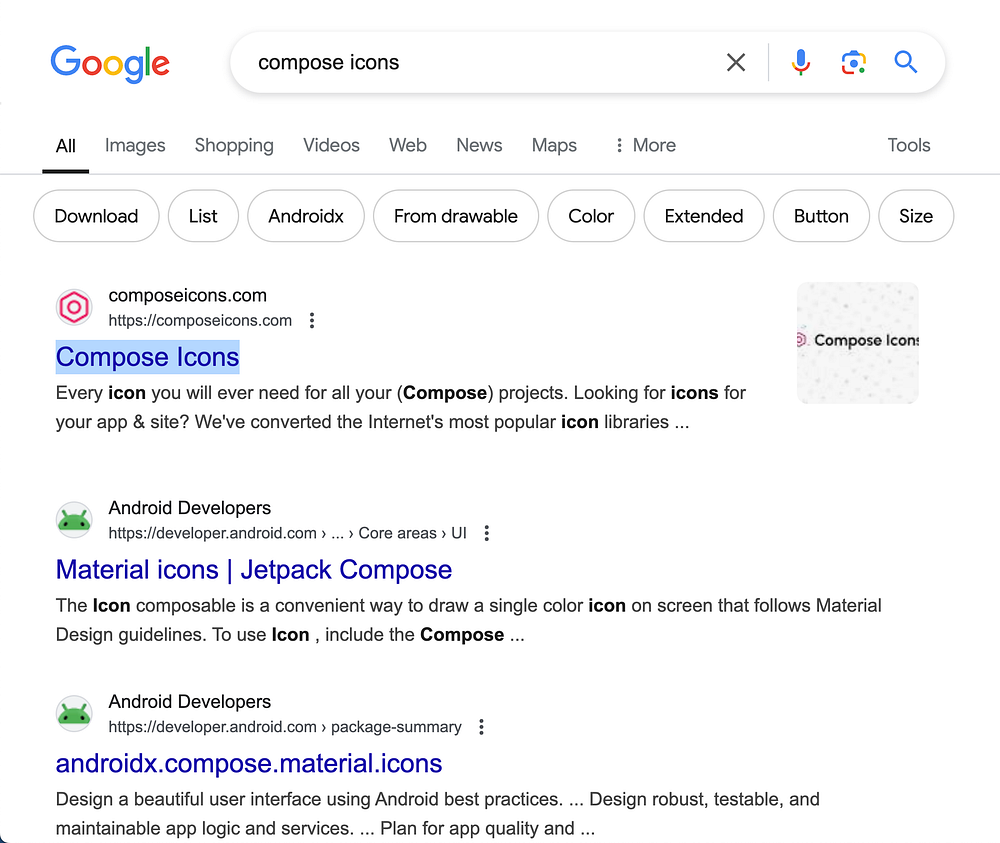The image size is (1000, 843).
Task: Switch to the Images tab
Action: pos(135,145)
